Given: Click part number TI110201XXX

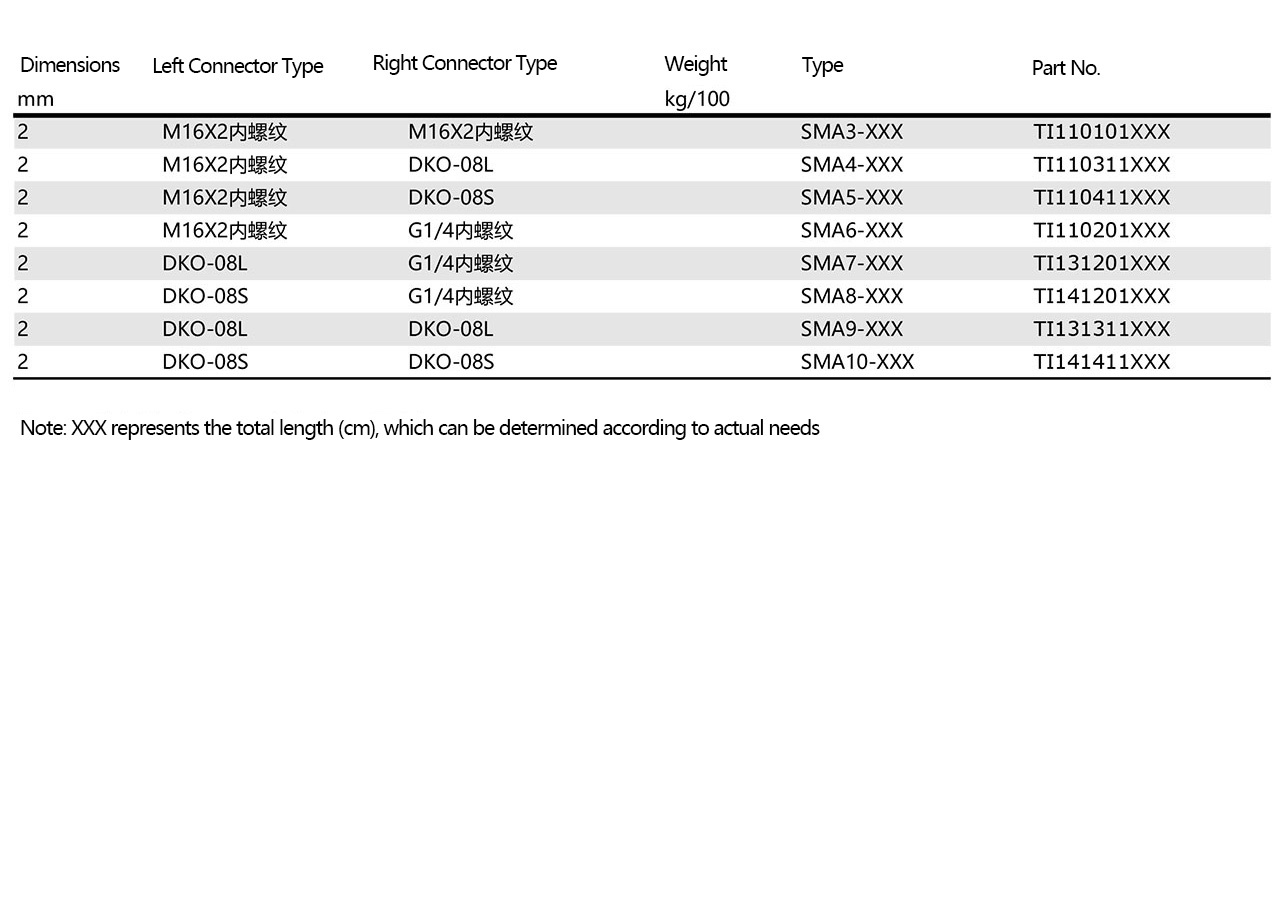Looking at the screenshot, I should click(x=1102, y=231).
